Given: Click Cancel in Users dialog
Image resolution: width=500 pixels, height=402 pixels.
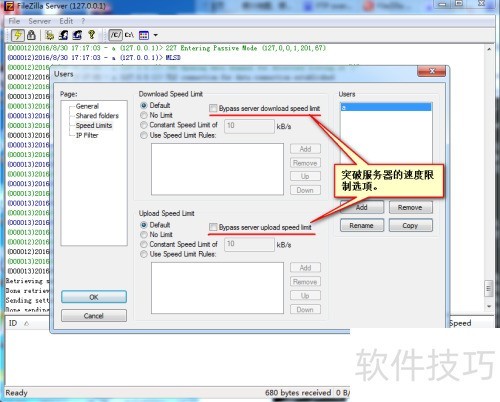Looking at the screenshot, I should pyautogui.click(x=94, y=315).
